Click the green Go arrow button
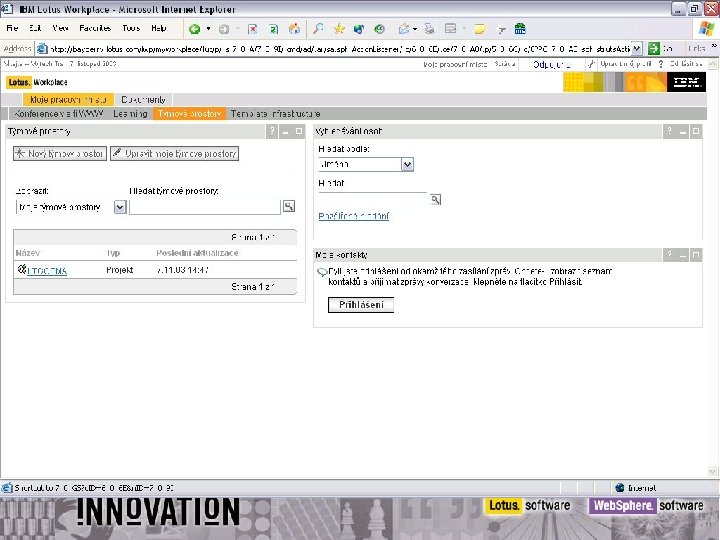The width and height of the screenshot is (720, 540). point(654,49)
